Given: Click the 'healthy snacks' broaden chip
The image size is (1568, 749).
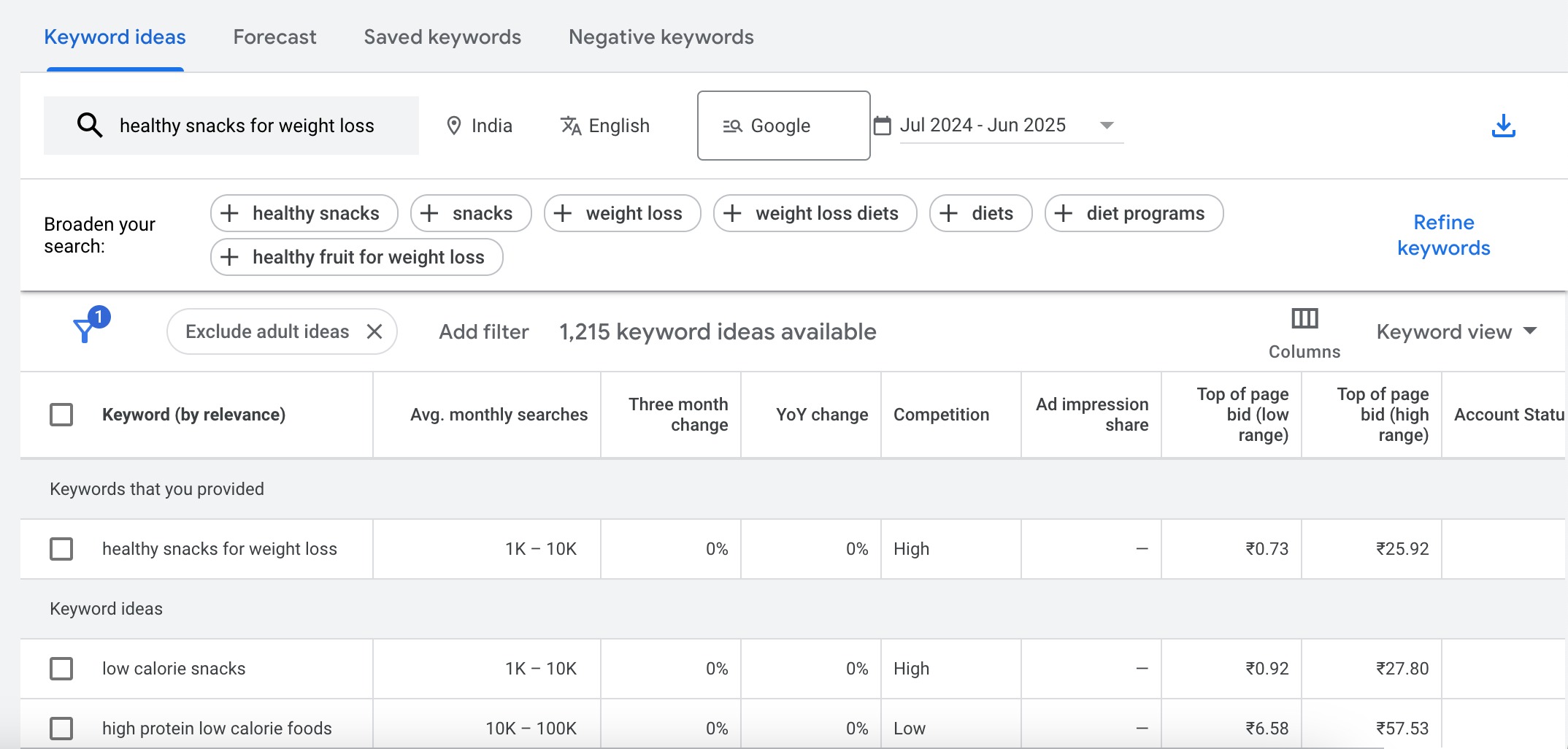Looking at the screenshot, I should click(x=304, y=213).
